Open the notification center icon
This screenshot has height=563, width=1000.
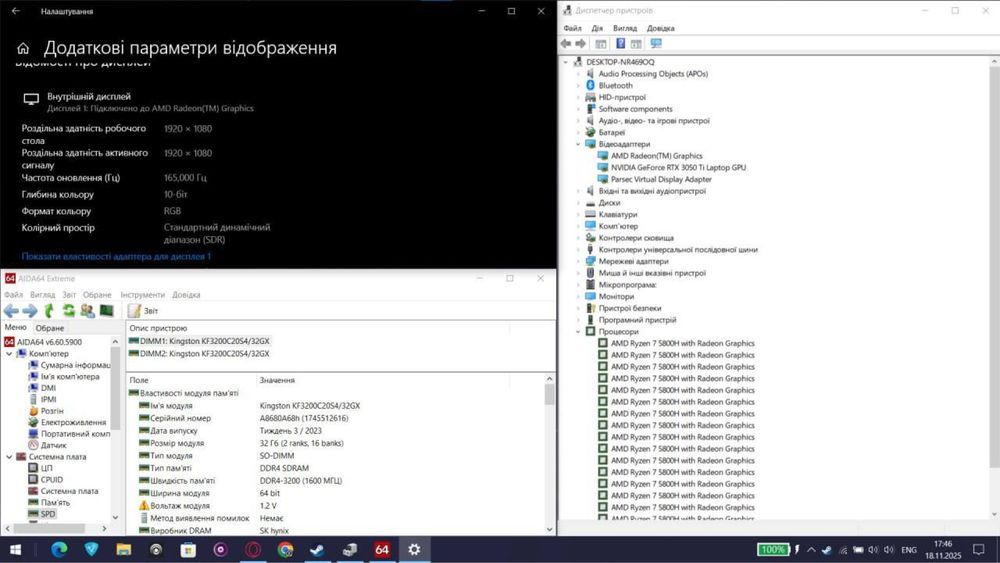click(x=978, y=549)
